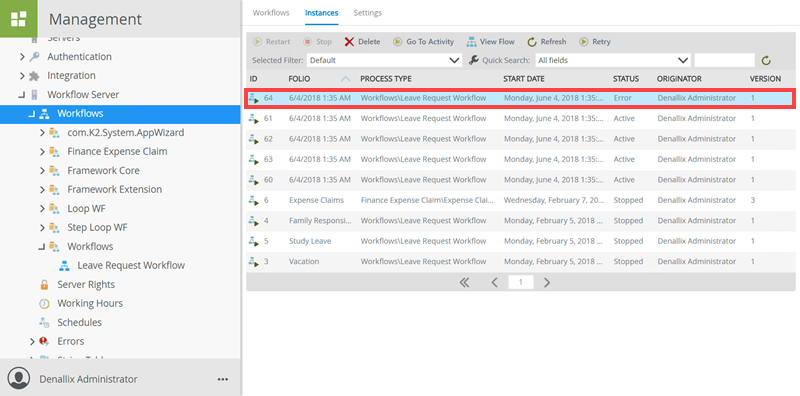Click the Restart toolbar button
The width and height of the screenshot is (800, 396).
coord(271,42)
